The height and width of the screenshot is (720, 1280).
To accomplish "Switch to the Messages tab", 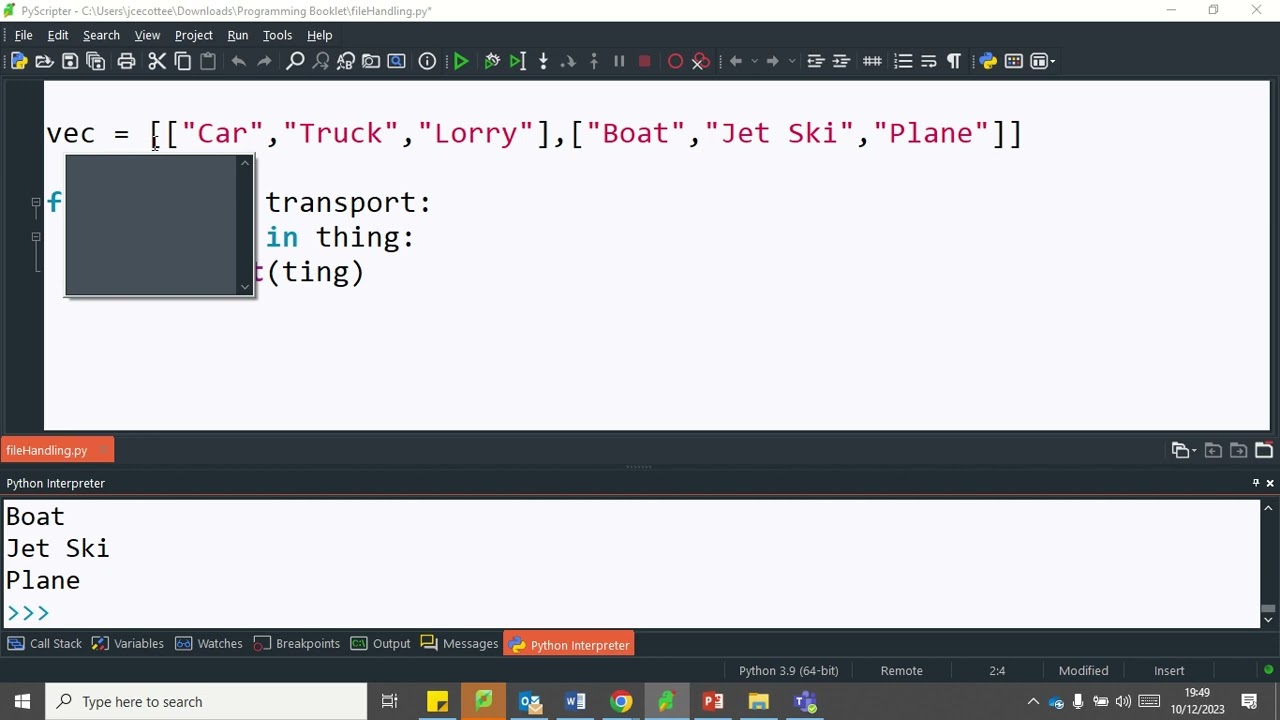I will [460, 644].
